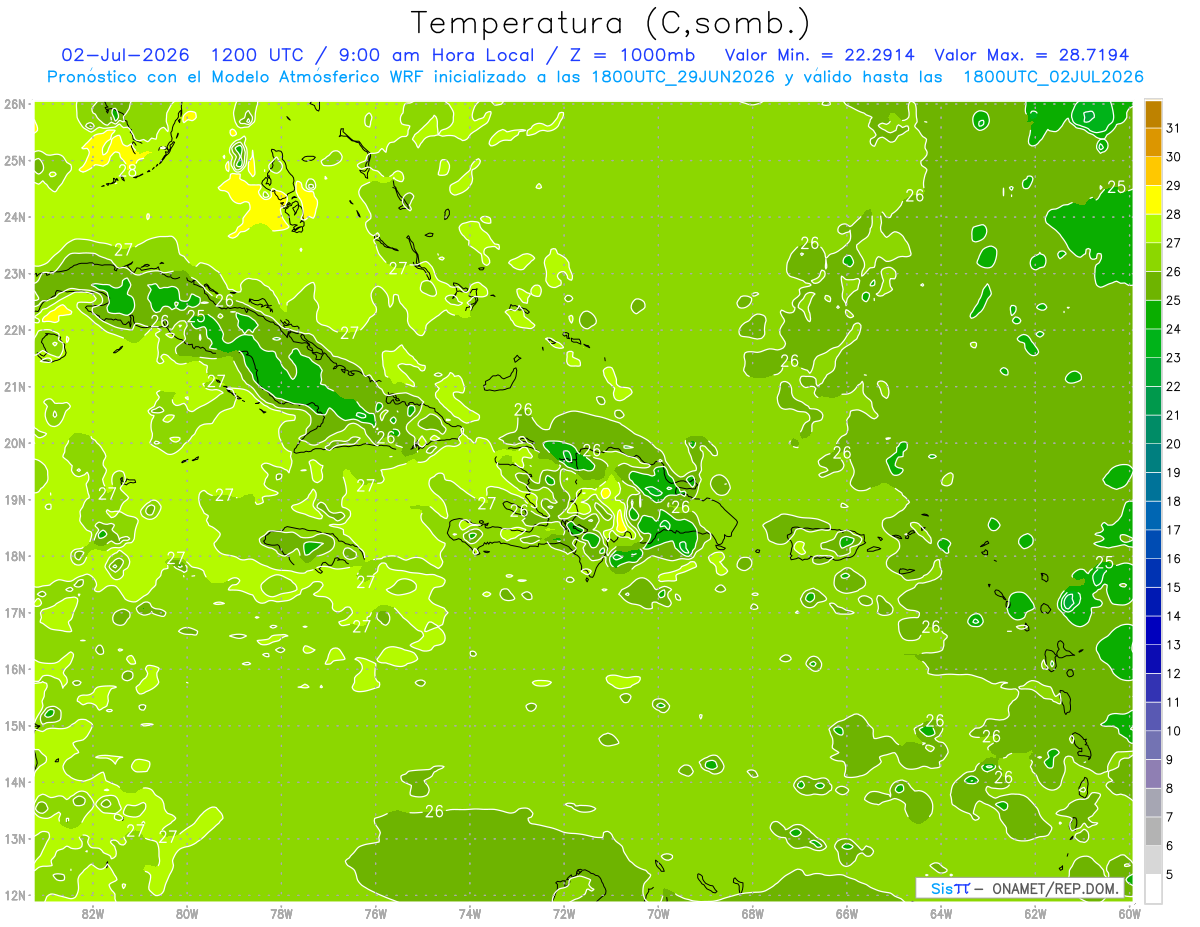Click the color bar scale value 10

click(1174, 731)
